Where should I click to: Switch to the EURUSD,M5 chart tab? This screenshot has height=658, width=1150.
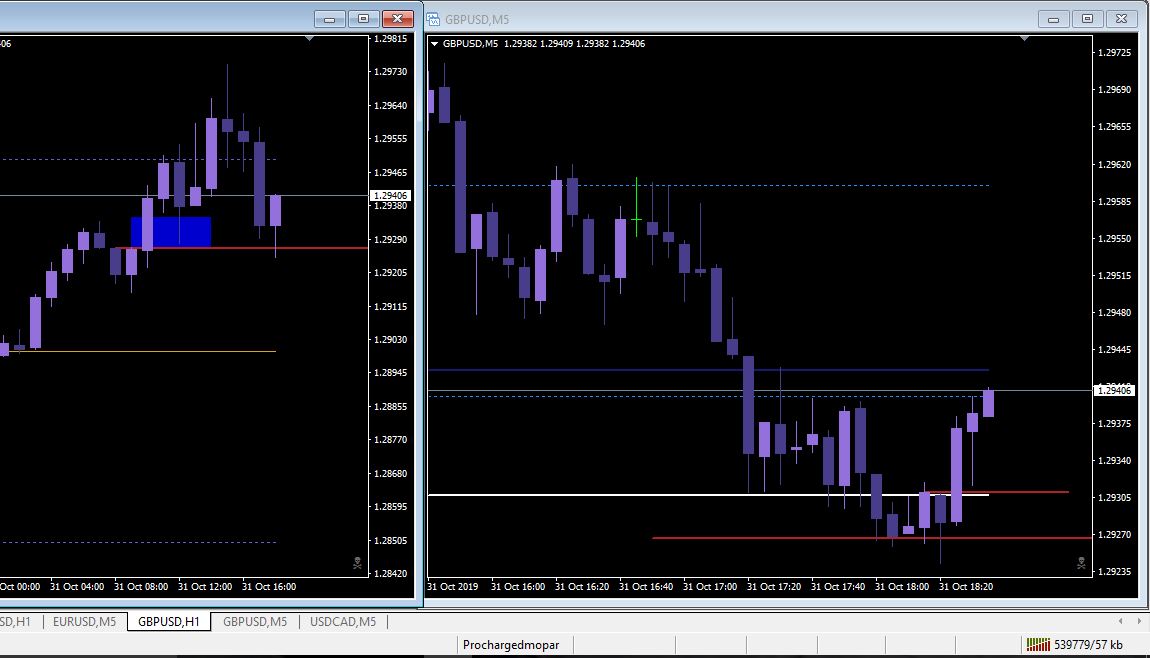pos(84,622)
